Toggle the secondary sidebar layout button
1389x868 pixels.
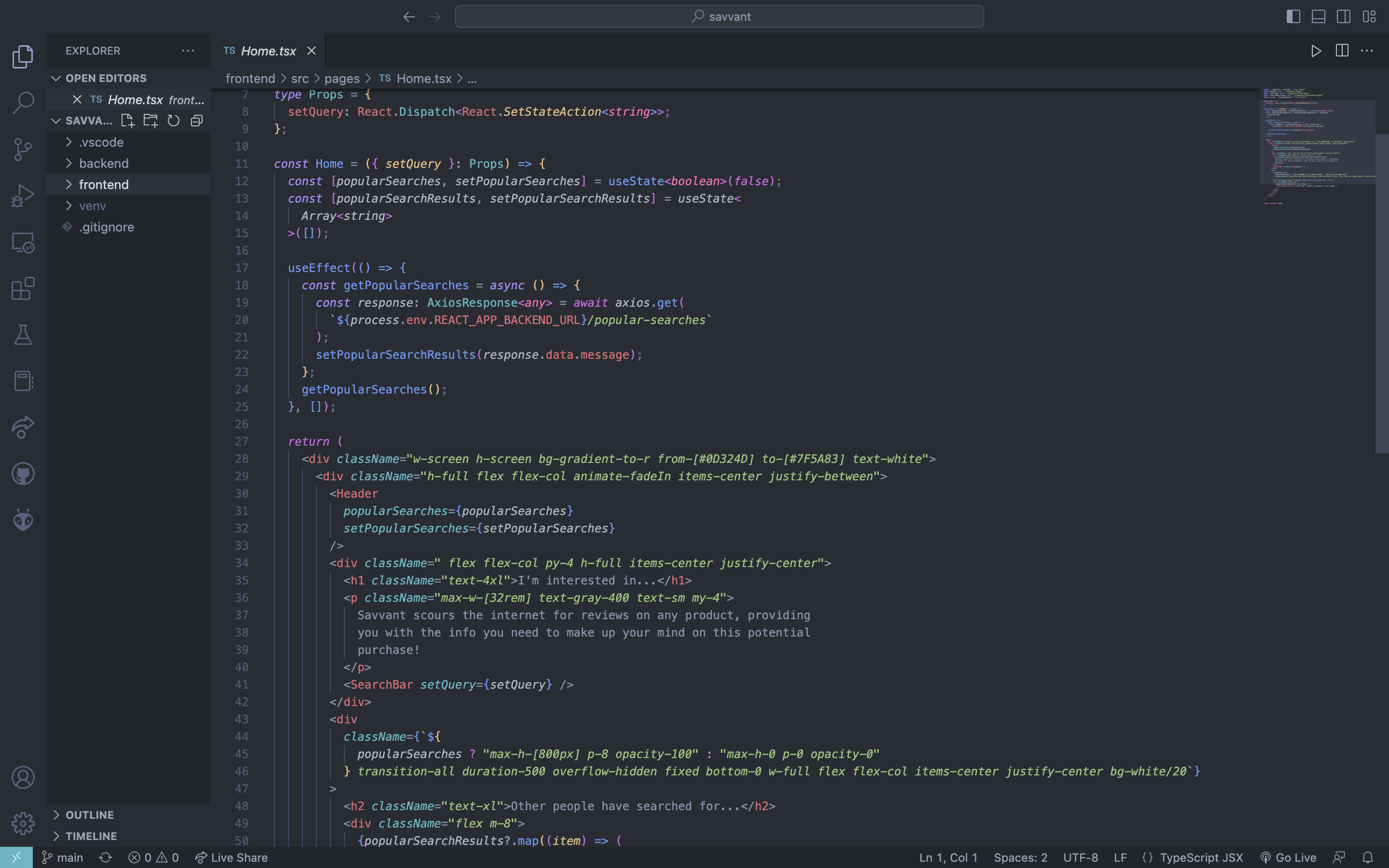[1344, 17]
